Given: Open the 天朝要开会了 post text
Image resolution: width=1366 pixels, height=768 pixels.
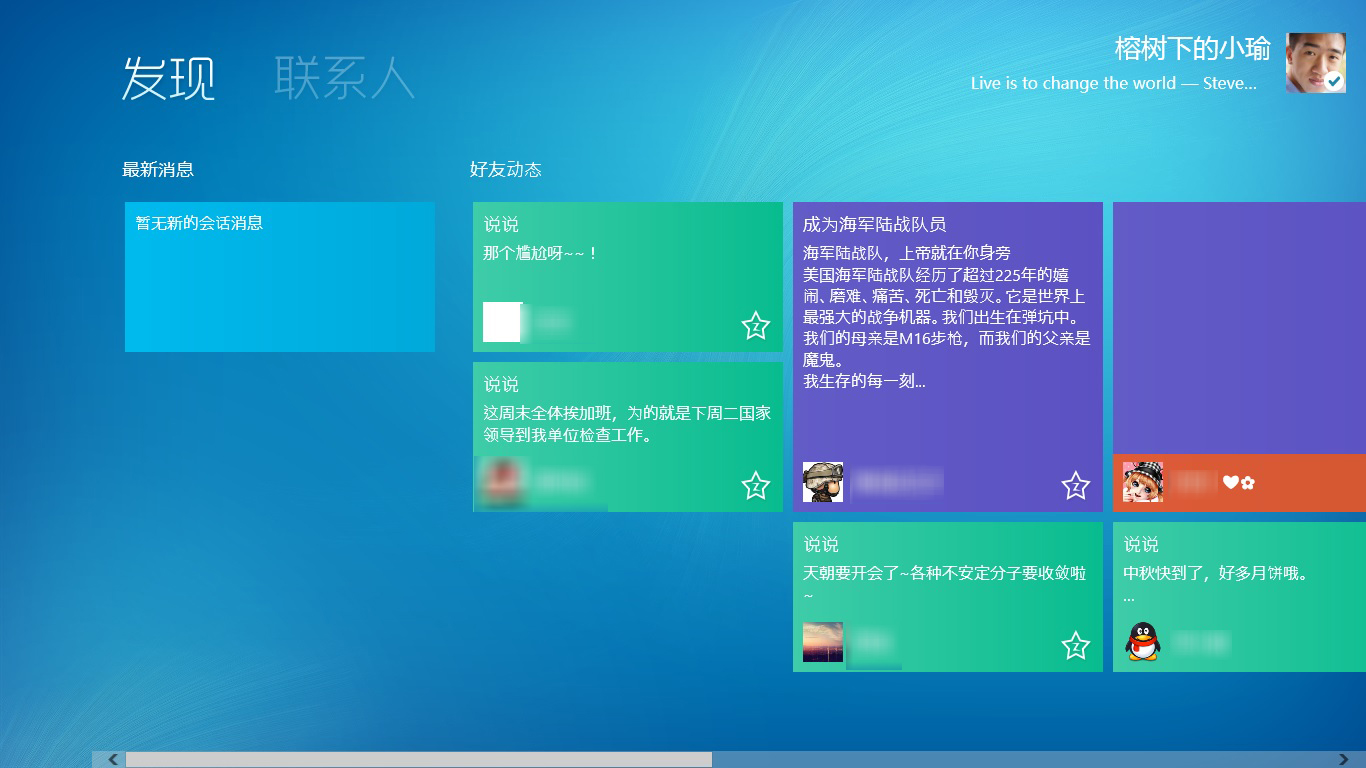Looking at the screenshot, I should click(945, 584).
